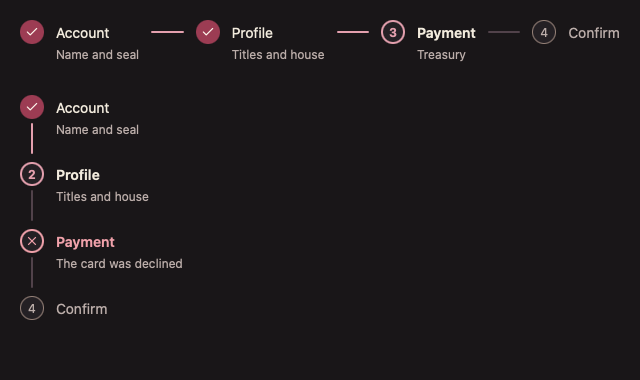Click 'Titles and house' text in vertical stepper

(102, 197)
